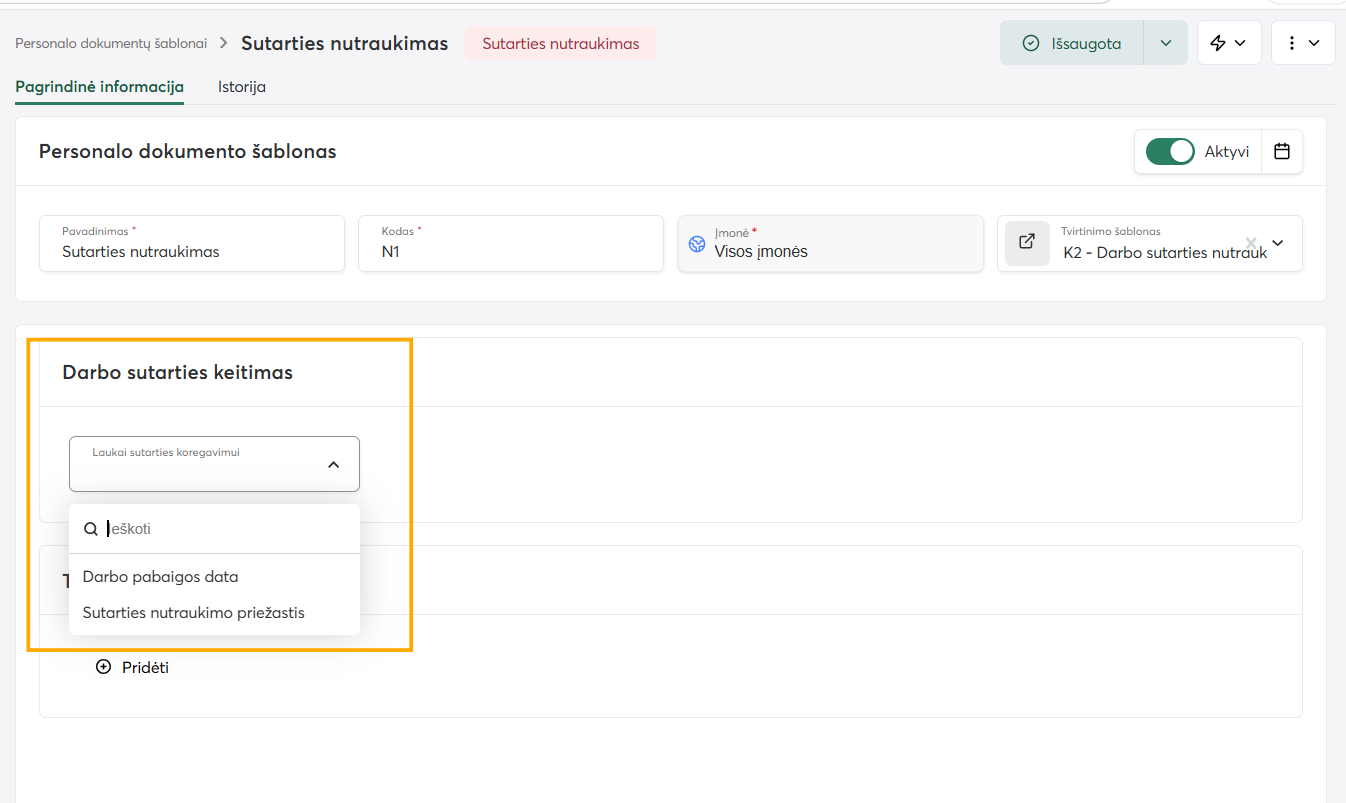Switch to the Istorija tab
The width and height of the screenshot is (1346, 803).
242,87
